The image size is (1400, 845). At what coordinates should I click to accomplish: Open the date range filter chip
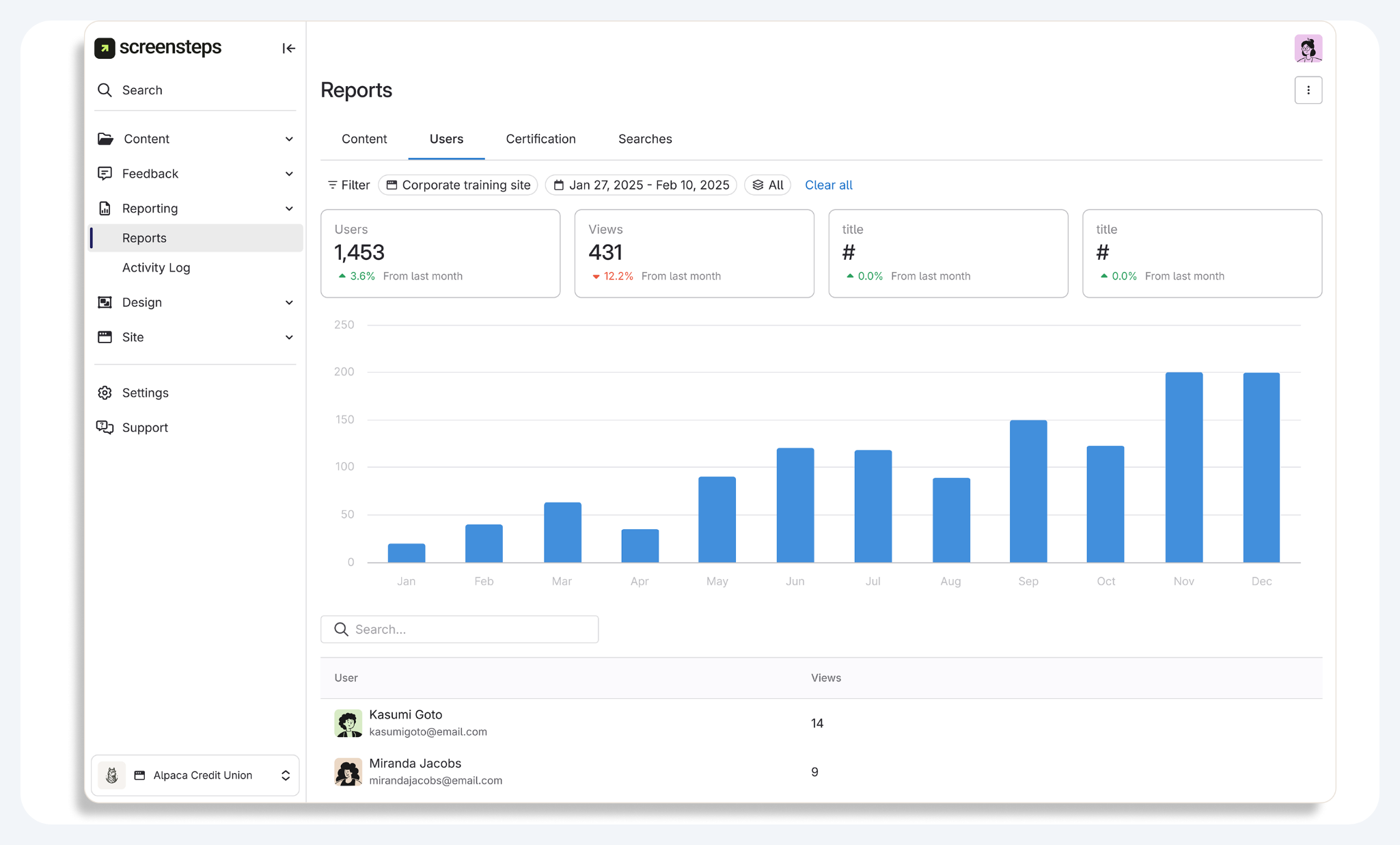click(x=641, y=185)
